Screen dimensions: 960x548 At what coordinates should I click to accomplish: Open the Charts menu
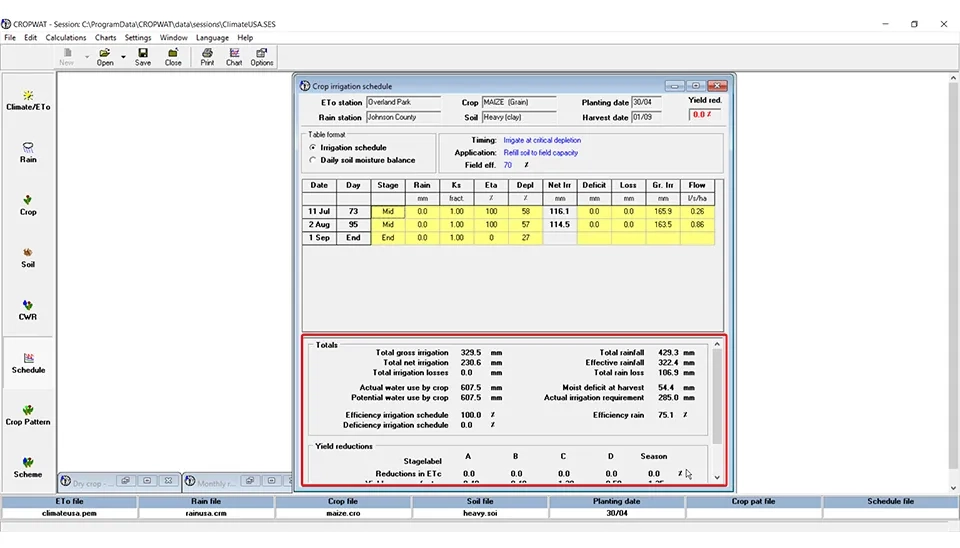click(106, 38)
